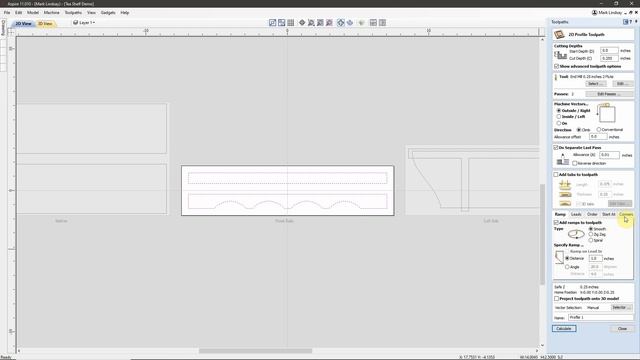Screen dimensions: 640x360
Task: Click the last view toolbar icon
Action: (382, 23)
